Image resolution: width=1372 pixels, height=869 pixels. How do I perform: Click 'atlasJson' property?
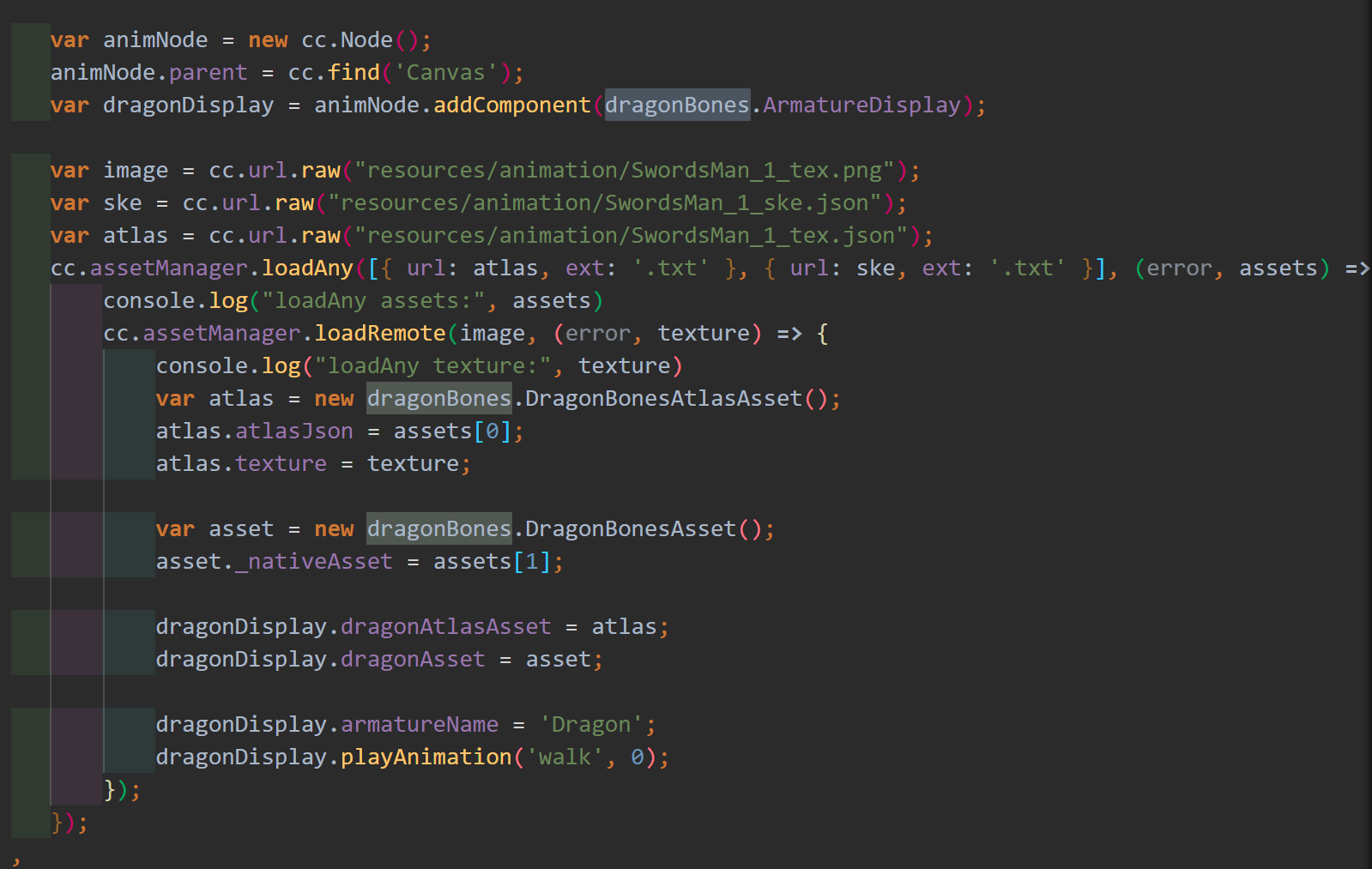(294, 431)
